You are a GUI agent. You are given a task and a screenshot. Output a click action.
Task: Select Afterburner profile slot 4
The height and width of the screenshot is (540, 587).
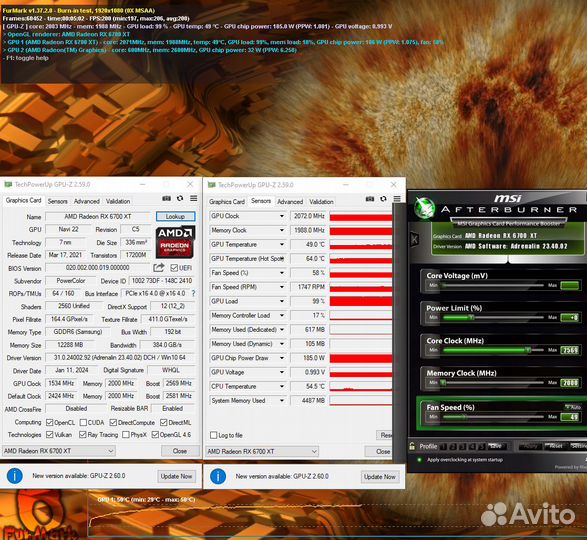click(x=472, y=446)
